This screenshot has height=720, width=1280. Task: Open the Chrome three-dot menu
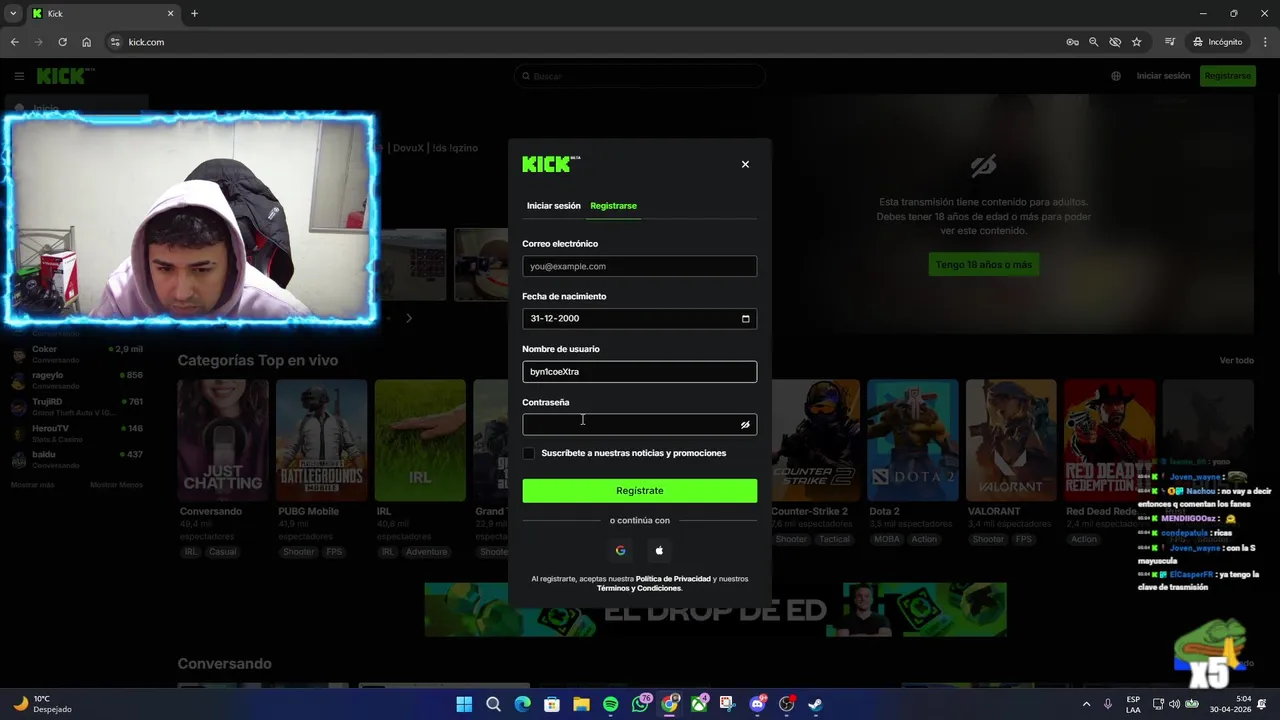1265,42
